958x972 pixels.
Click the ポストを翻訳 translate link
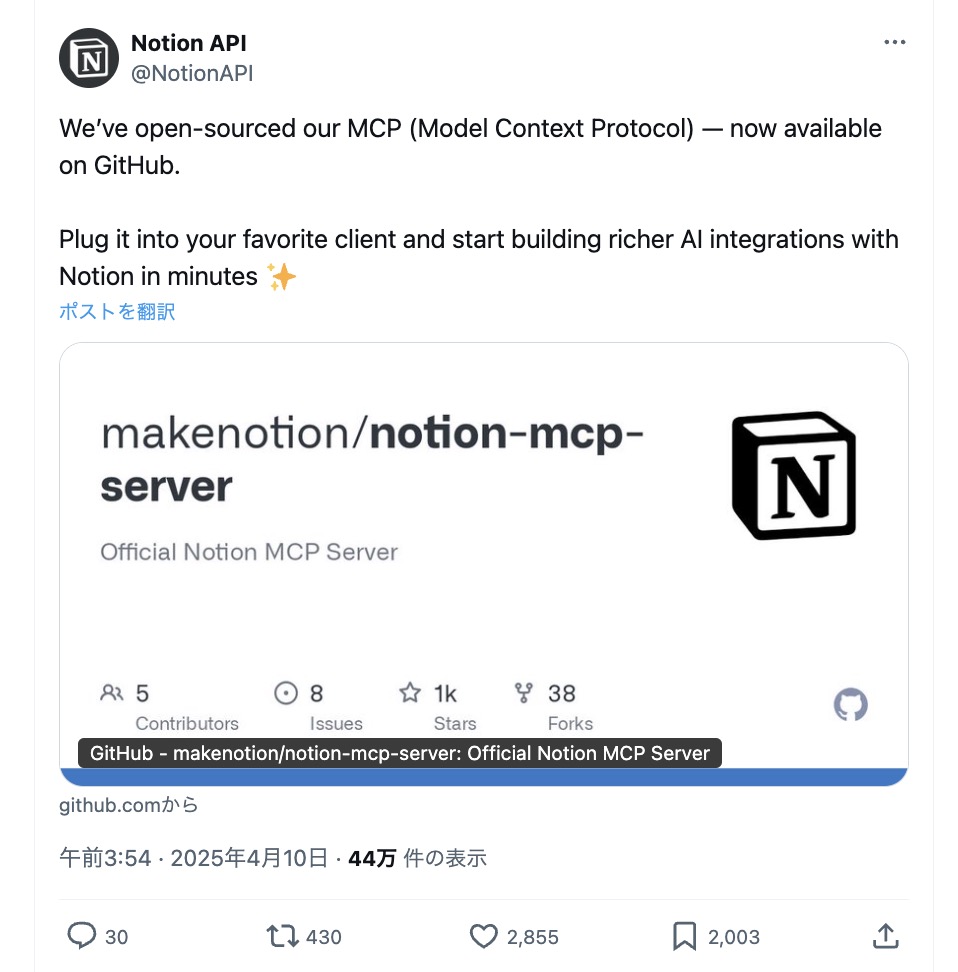(117, 311)
